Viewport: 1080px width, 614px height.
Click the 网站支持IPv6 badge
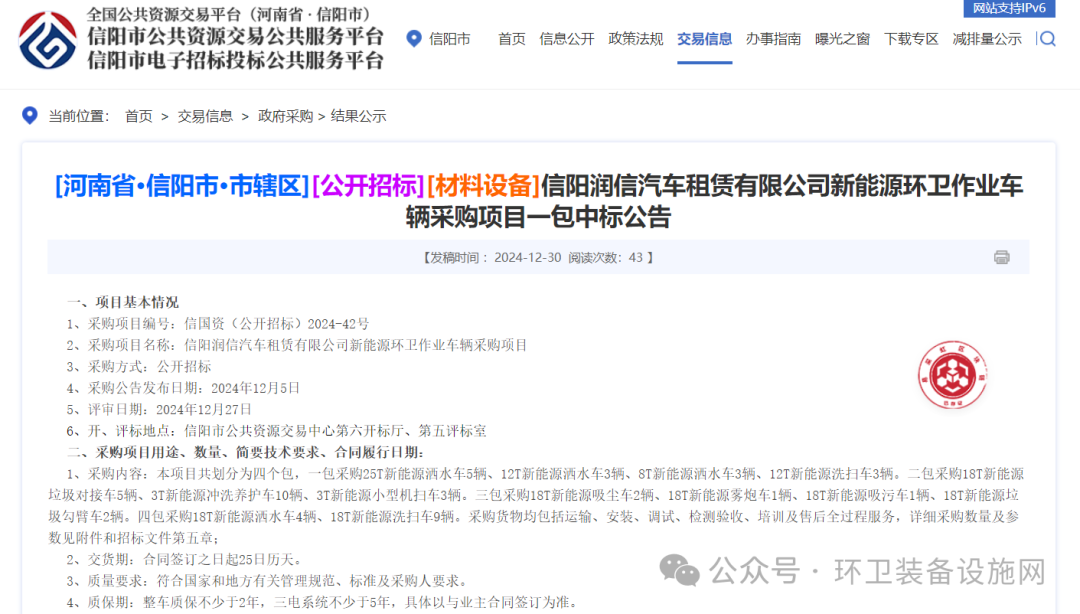point(1009,8)
